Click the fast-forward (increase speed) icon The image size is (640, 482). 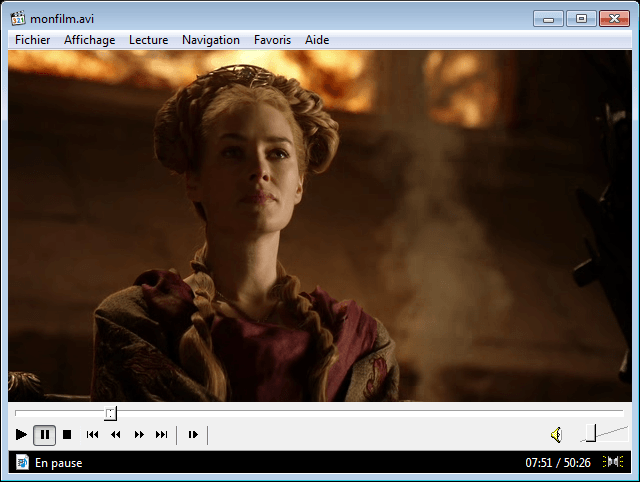pos(139,434)
